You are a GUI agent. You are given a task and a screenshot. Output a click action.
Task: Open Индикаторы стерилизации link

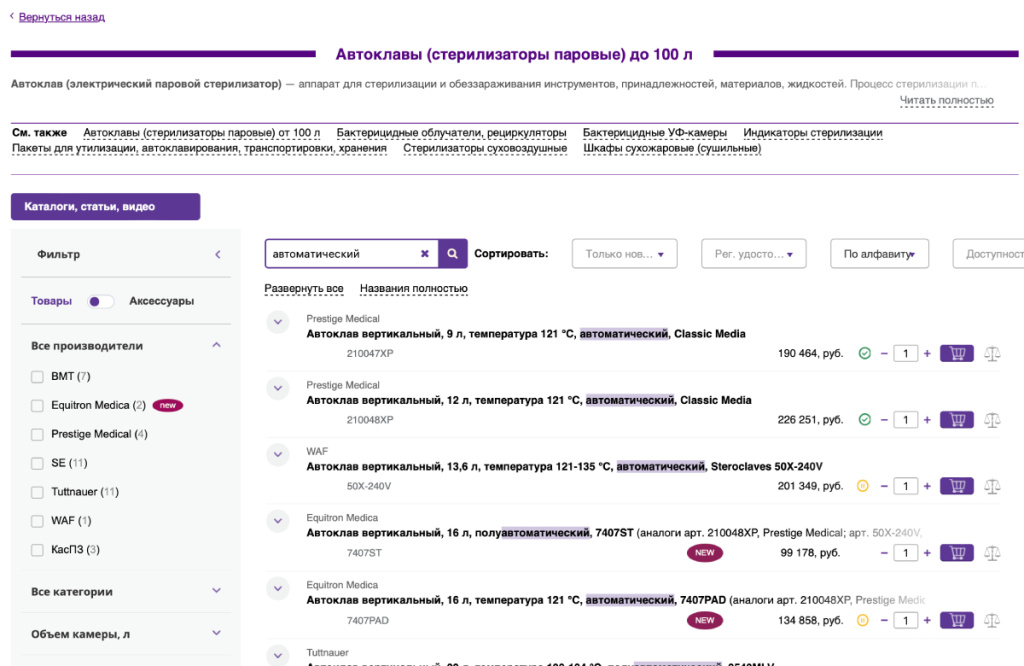812,133
